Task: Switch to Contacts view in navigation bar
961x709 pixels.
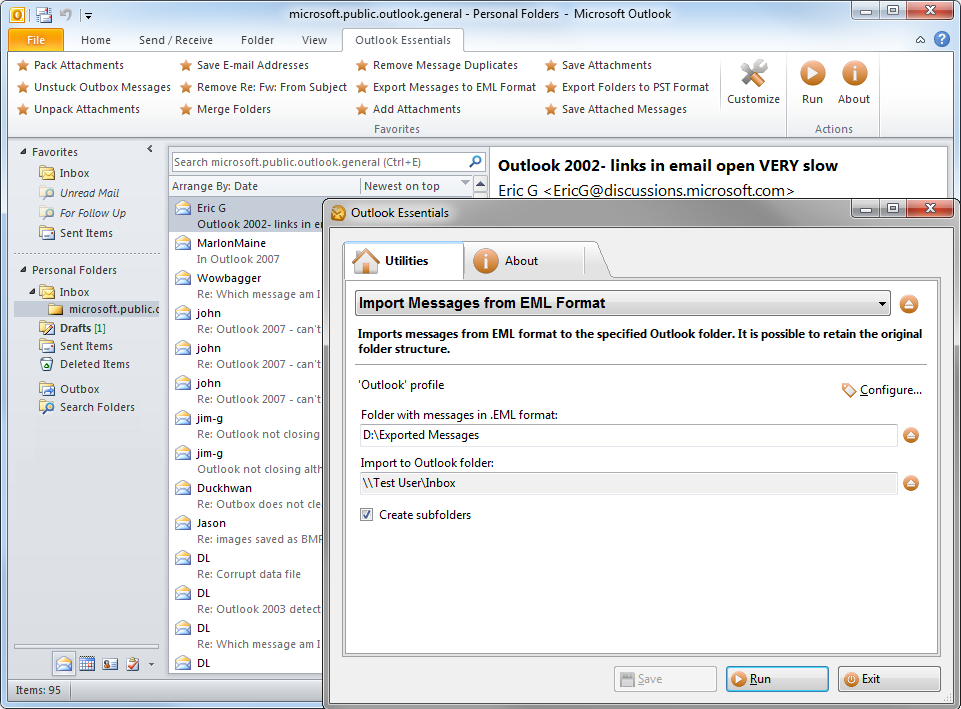Action: click(x=110, y=663)
